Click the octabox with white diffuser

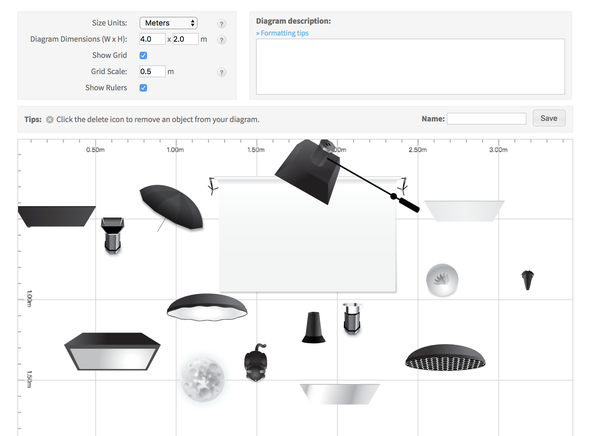point(207,307)
